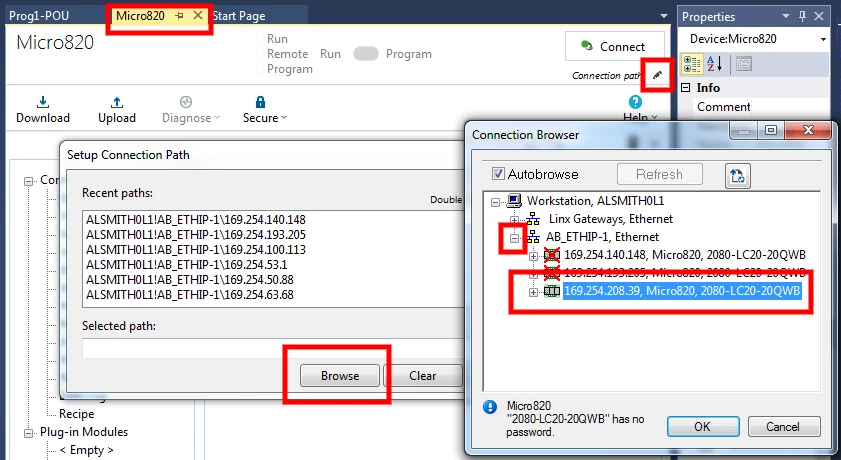Switch to the Prog1-POU tab

(x=39, y=16)
